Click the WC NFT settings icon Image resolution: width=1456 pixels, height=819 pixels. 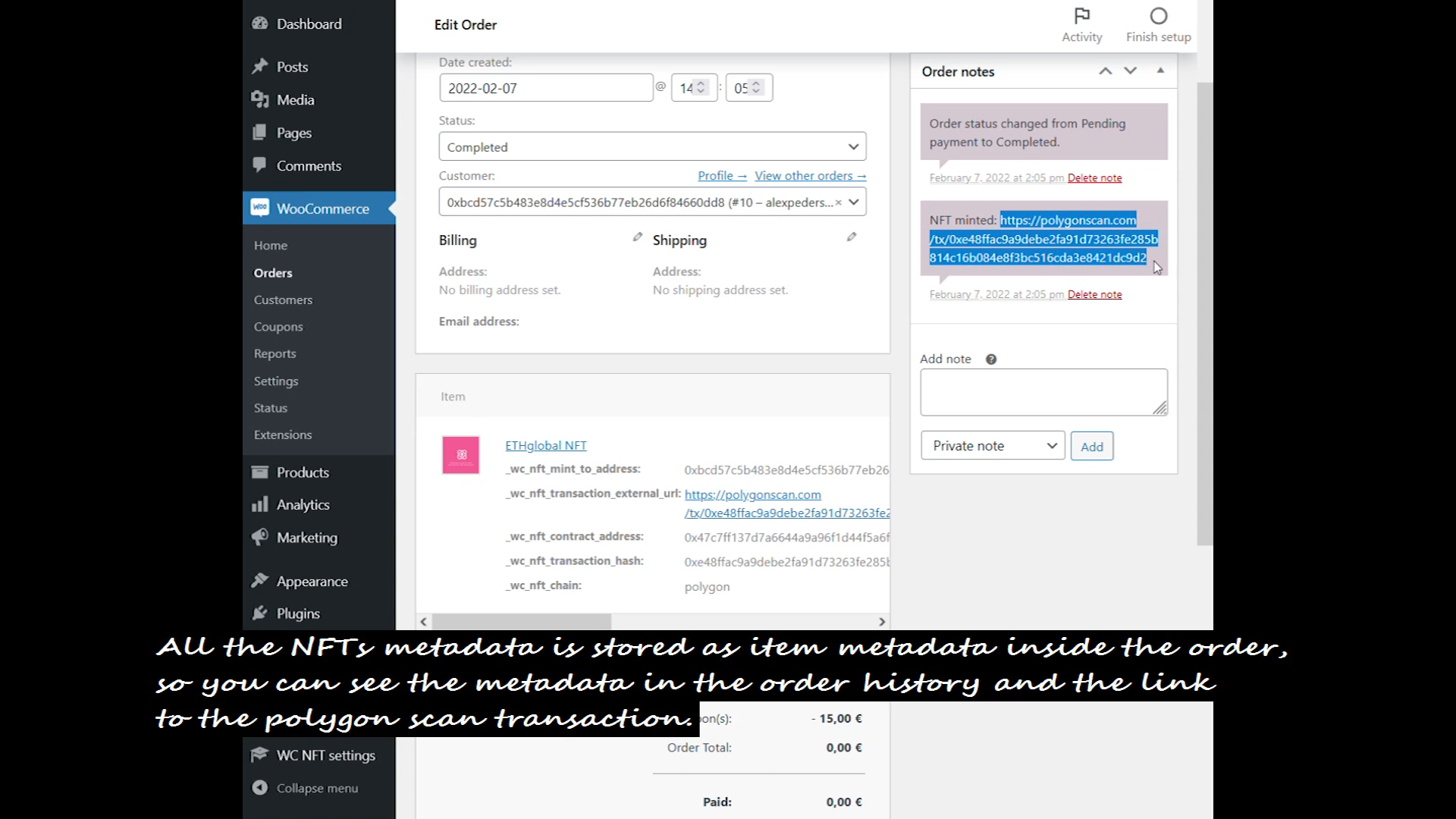pyautogui.click(x=260, y=755)
